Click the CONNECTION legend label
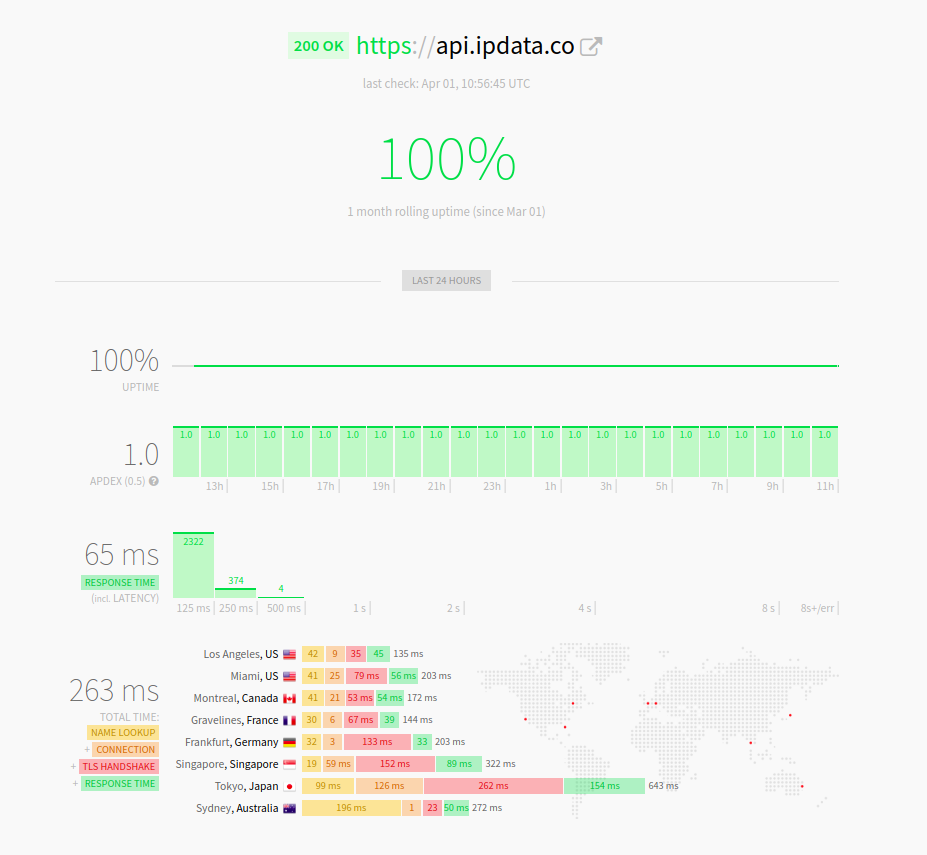Screen dimensions: 927x855 coord(125,750)
